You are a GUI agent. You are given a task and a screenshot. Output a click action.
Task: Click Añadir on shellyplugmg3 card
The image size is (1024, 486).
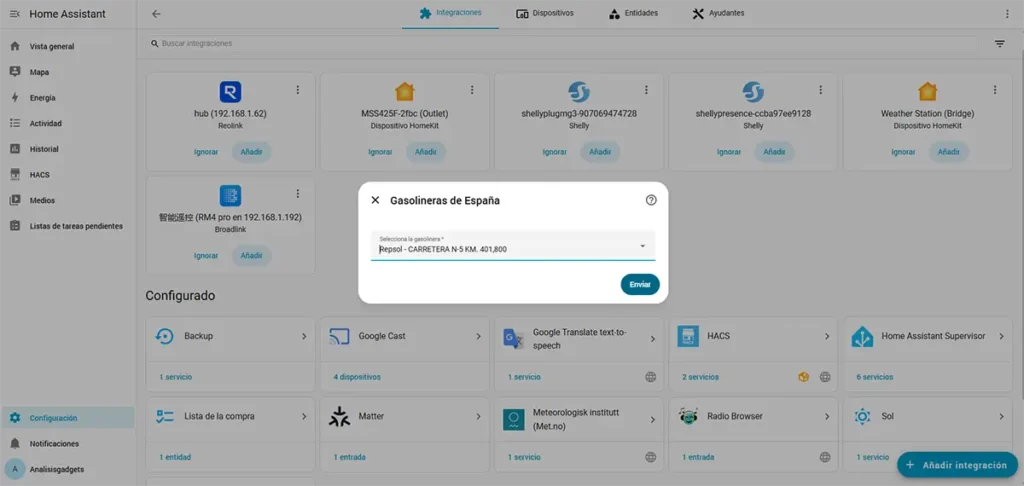click(x=600, y=152)
